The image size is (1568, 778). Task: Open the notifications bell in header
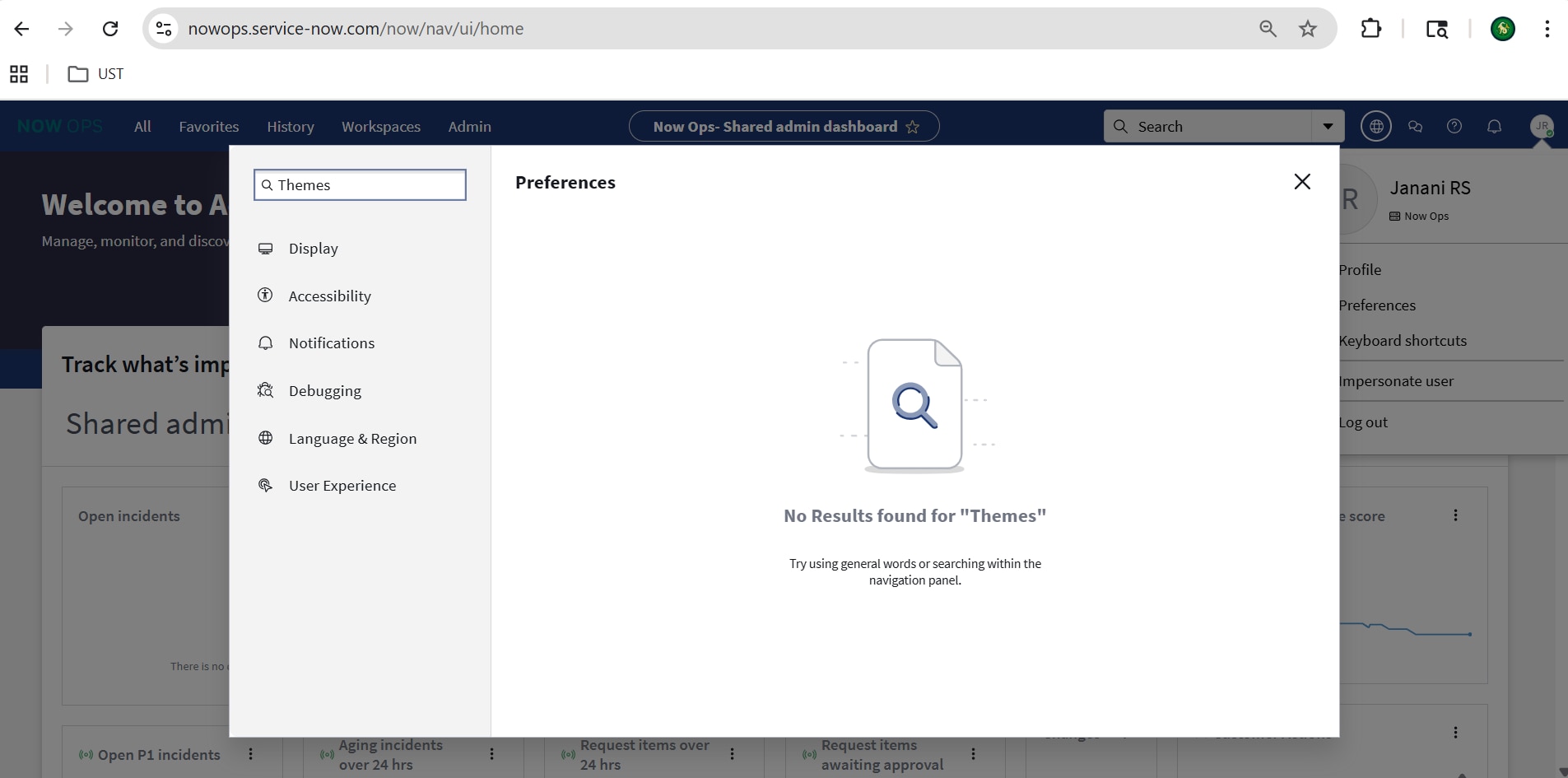[x=1494, y=127]
